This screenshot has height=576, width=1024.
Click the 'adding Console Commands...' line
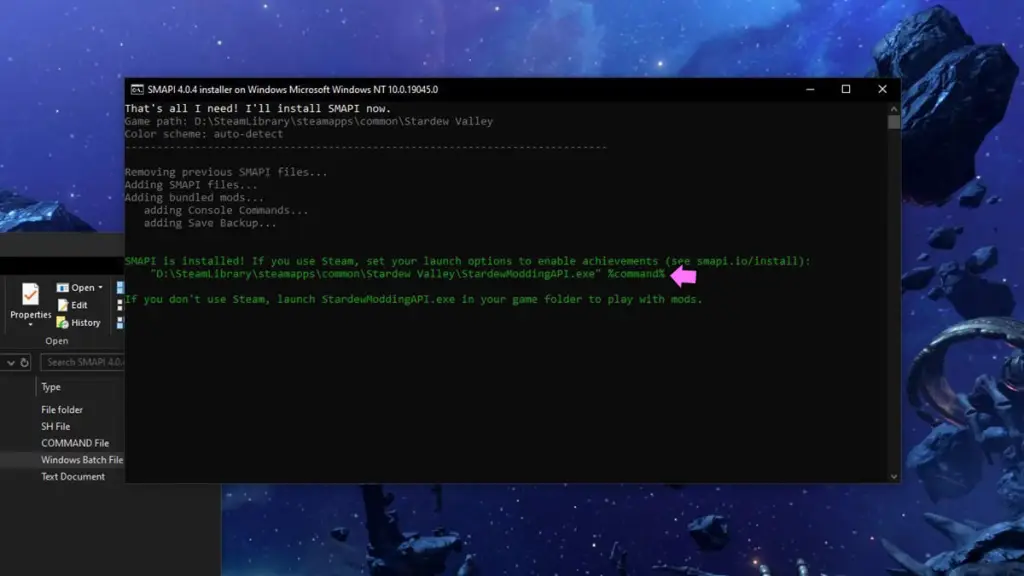(x=226, y=210)
